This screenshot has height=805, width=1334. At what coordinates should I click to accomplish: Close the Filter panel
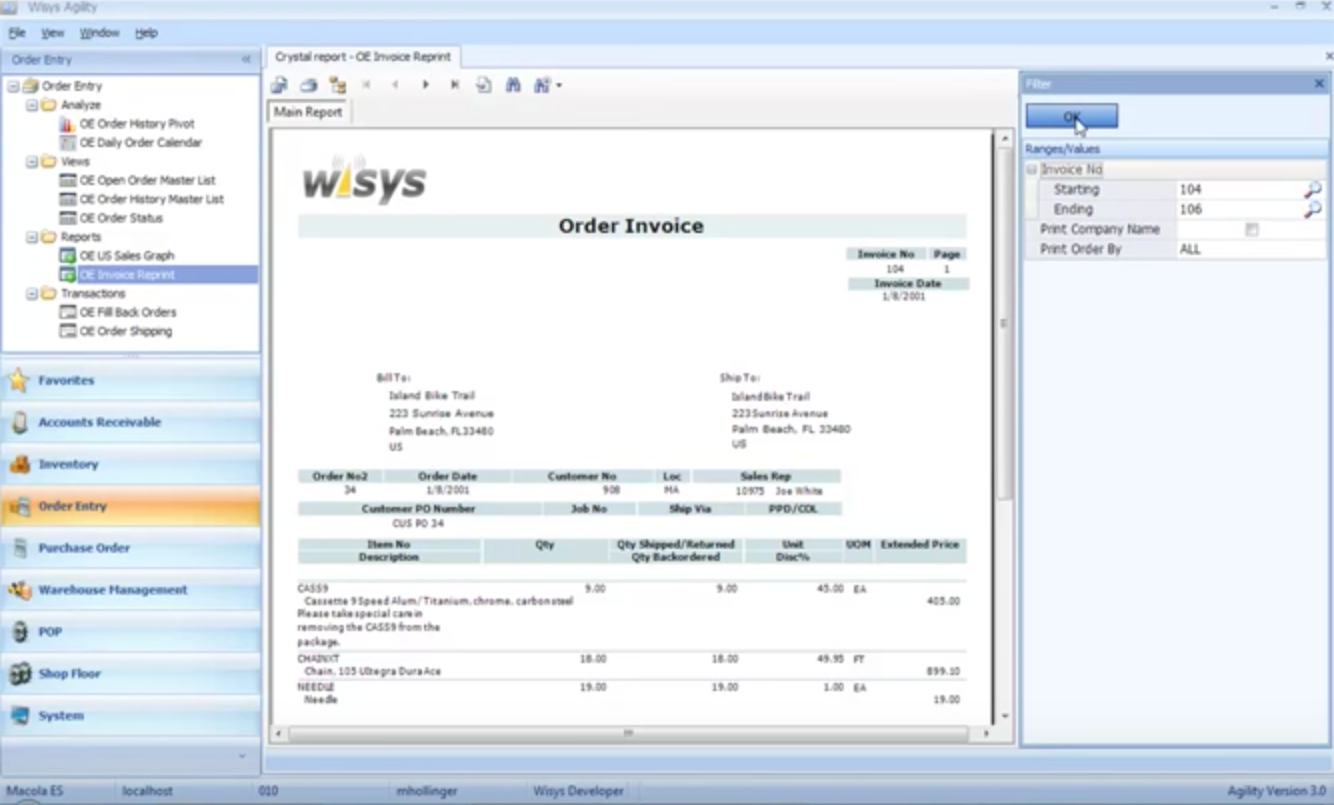(x=1319, y=84)
